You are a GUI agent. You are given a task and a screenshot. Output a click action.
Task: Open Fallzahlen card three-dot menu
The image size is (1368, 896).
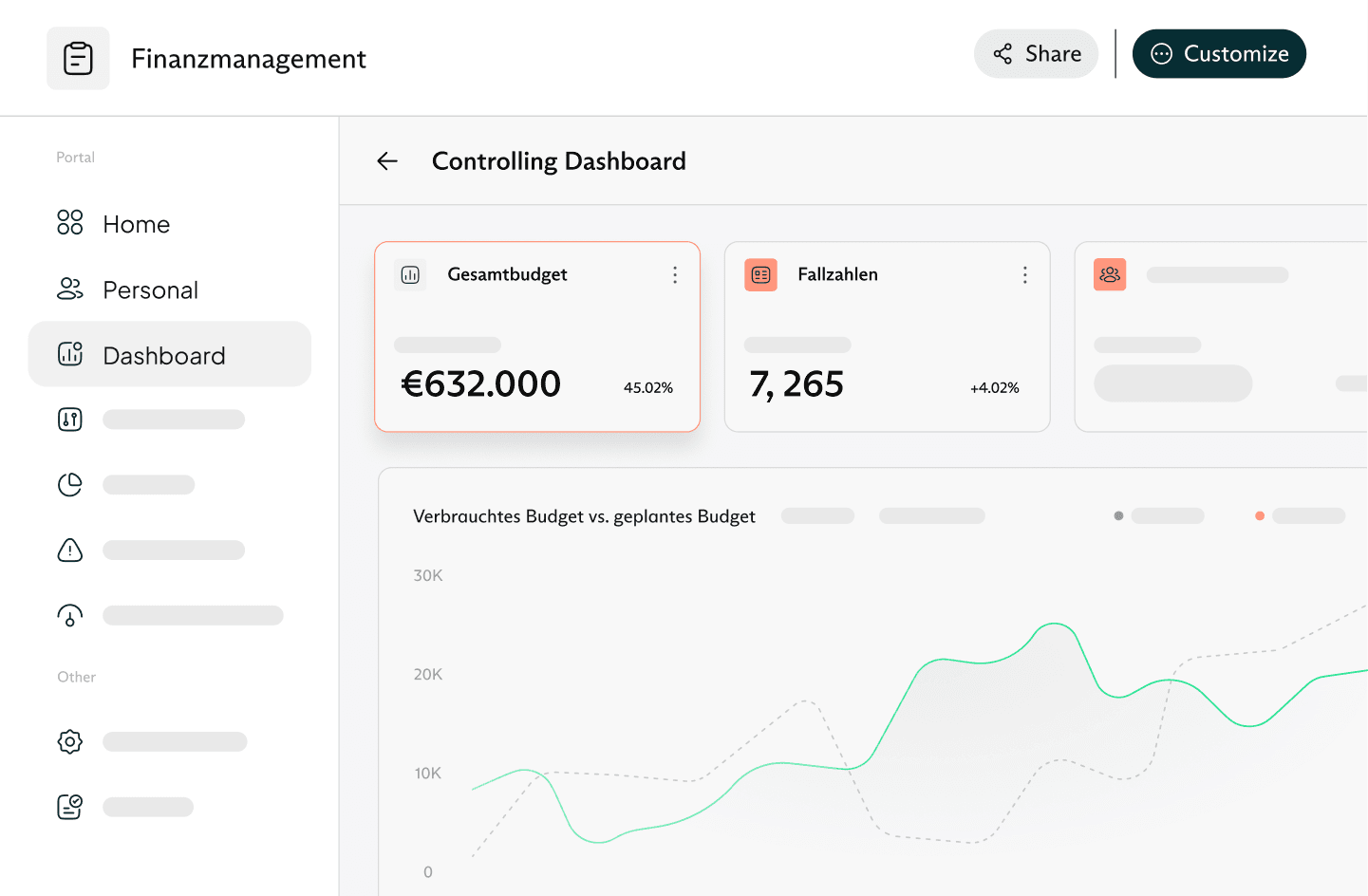[x=1024, y=275]
